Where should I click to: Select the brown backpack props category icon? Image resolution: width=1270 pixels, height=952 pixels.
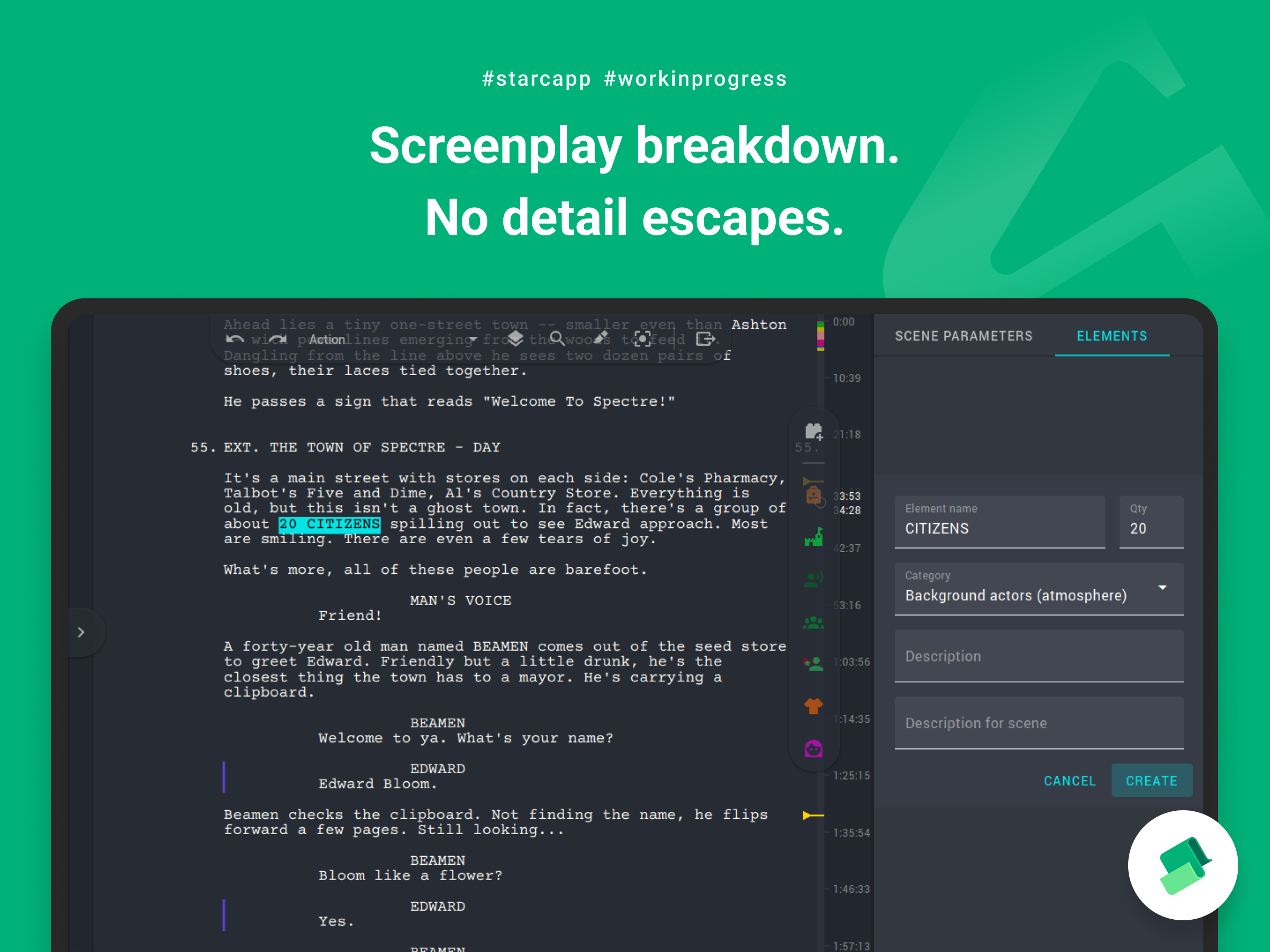(813, 495)
